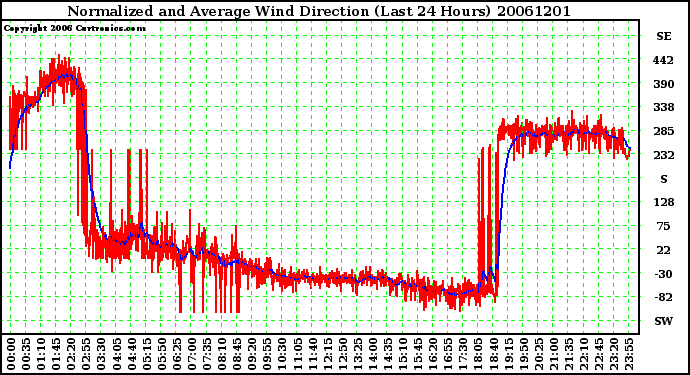Click the 09:20 time label
The width and height of the screenshot is (690, 375).
tap(251, 354)
